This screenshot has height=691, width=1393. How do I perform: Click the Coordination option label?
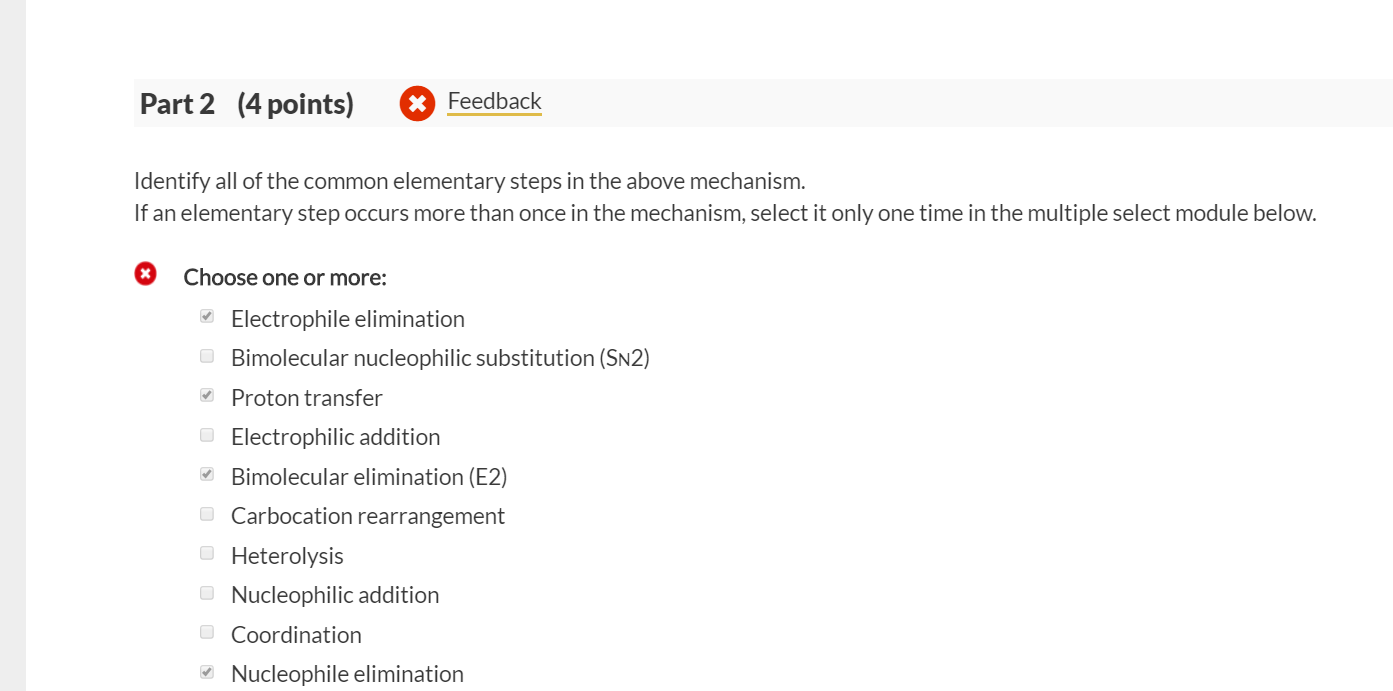[x=296, y=634]
